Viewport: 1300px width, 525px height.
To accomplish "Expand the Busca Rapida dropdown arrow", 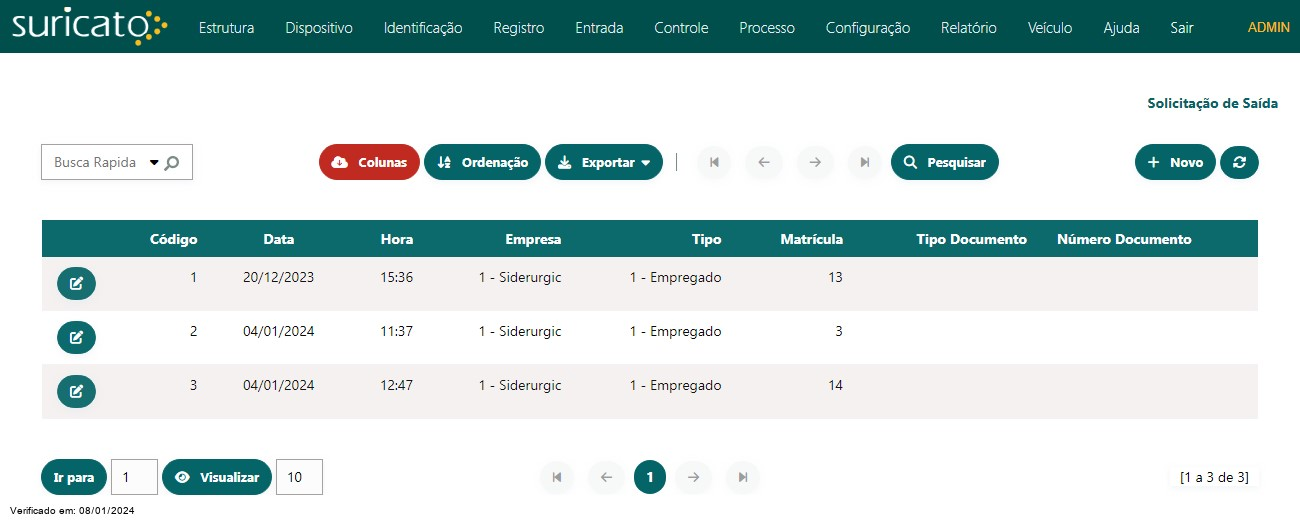I will (x=154, y=163).
